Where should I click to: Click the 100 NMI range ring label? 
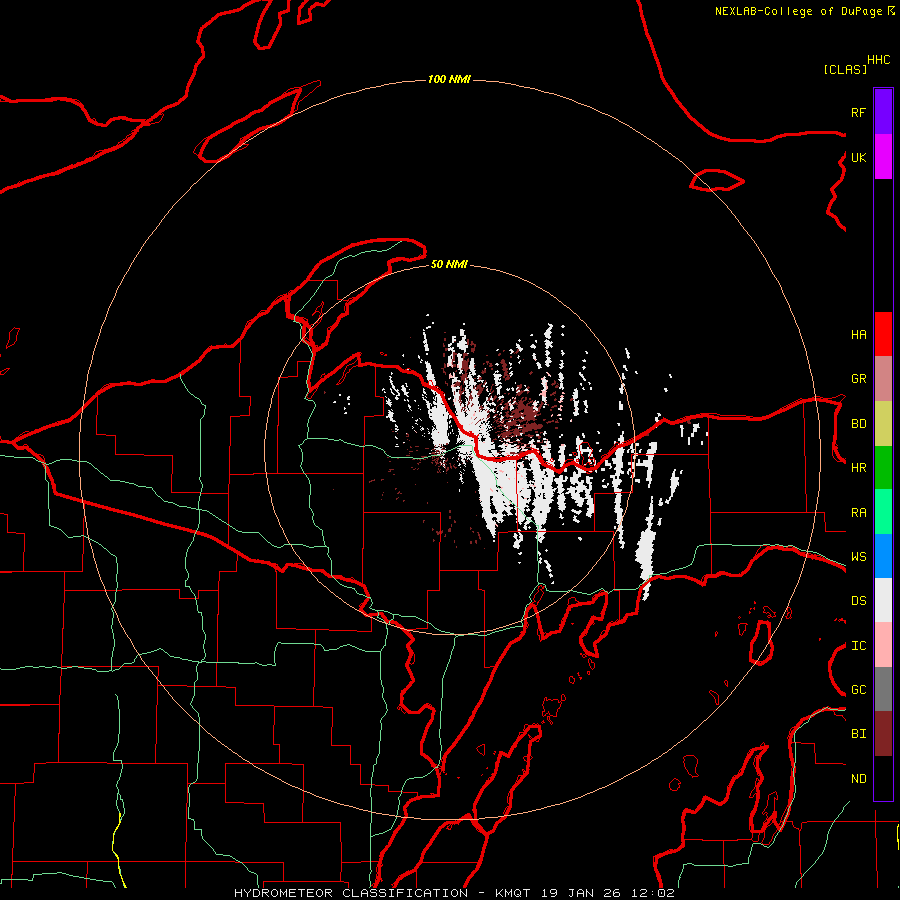click(449, 79)
